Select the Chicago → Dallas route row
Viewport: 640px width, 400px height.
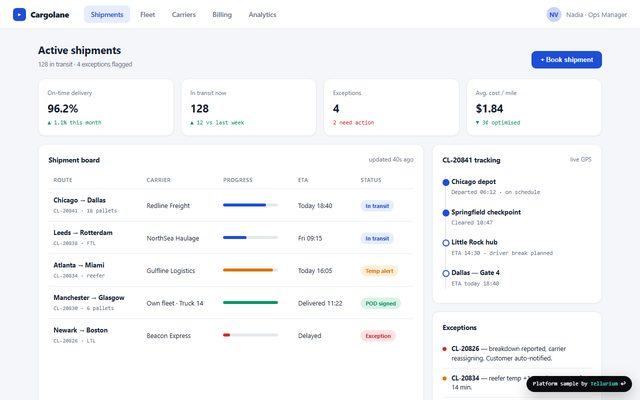[x=231, y=205]
